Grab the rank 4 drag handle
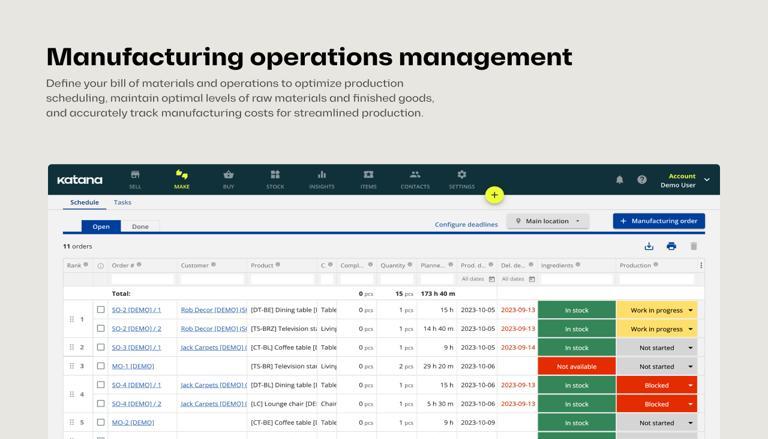The width and height of the screenshot is (768, 439). tap(72, 394)
